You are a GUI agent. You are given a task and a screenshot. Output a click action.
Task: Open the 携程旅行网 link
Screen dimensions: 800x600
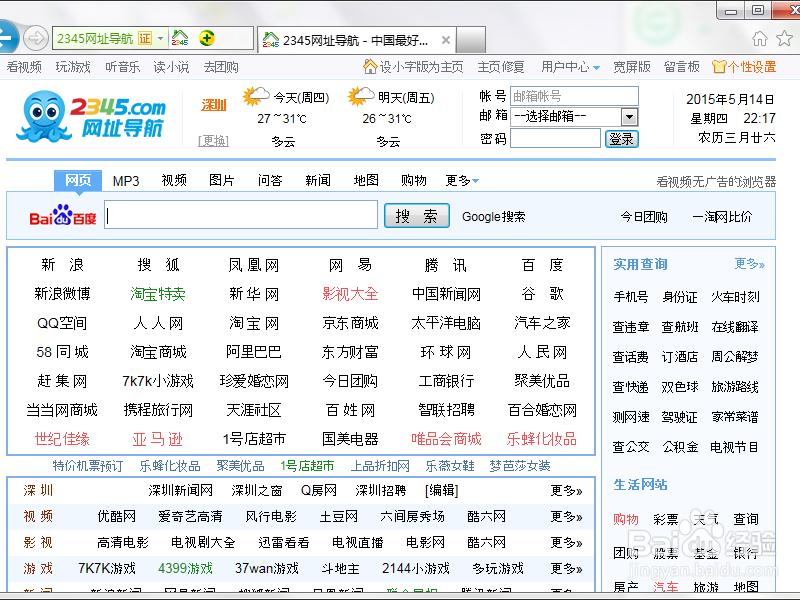[158, 410]
